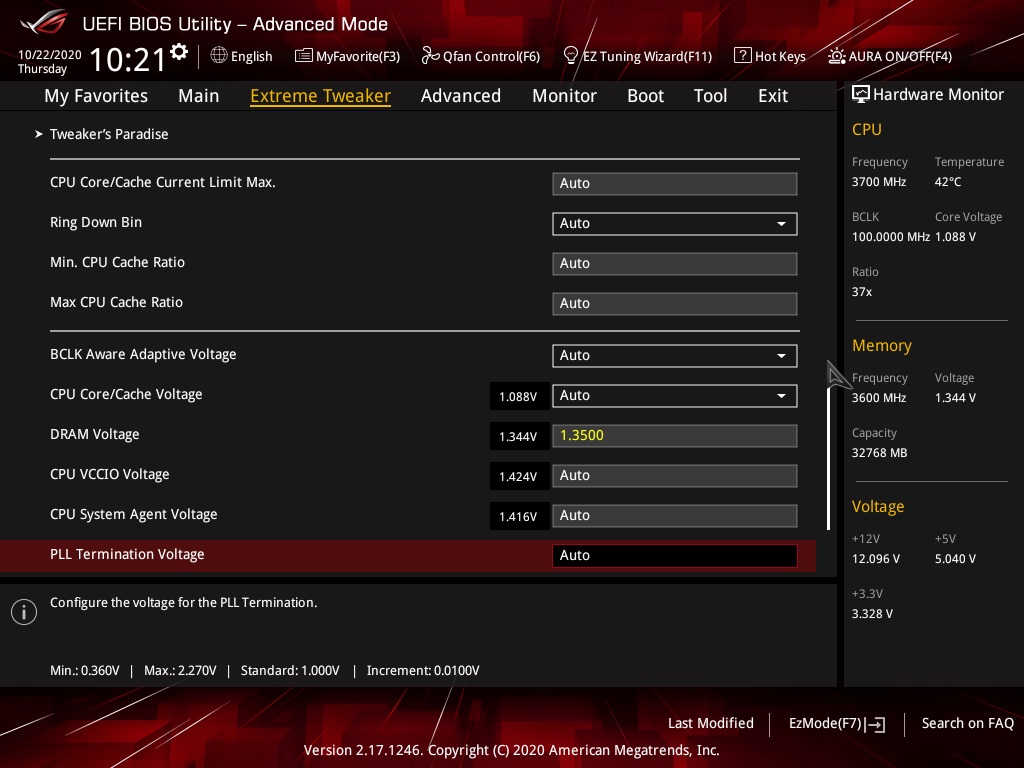Viewport: 1024px width, 768px height.
Task: Switch to My Favorites tab
Action: [x=96, y=96]
